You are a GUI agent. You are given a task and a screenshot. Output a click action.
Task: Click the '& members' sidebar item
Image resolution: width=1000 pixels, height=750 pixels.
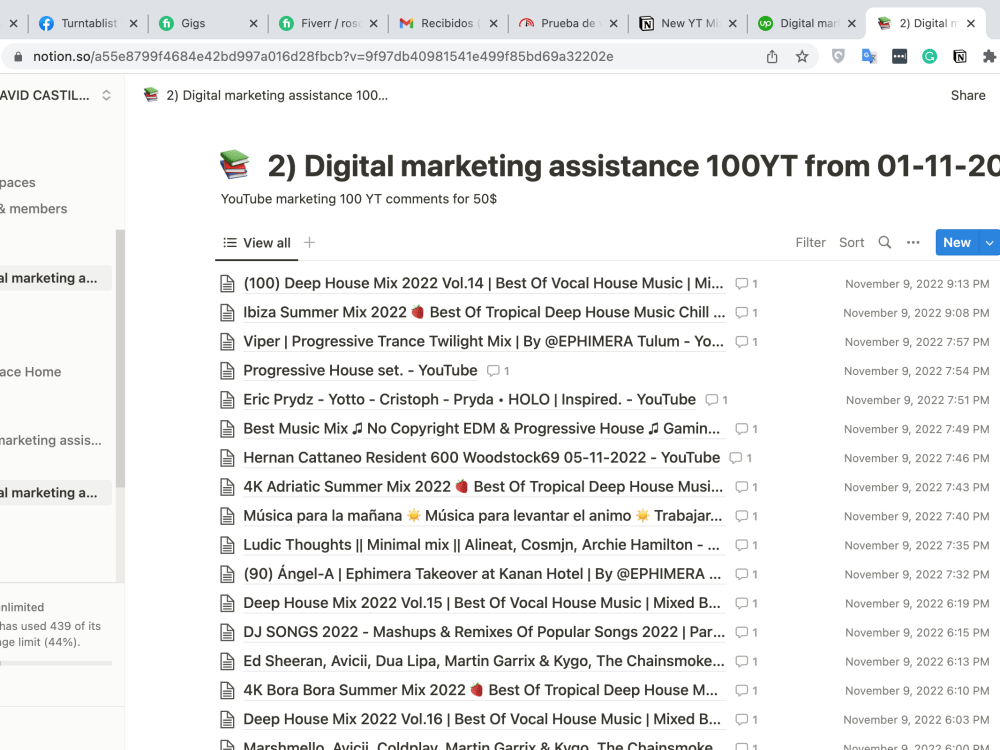(x=34, y=209)
